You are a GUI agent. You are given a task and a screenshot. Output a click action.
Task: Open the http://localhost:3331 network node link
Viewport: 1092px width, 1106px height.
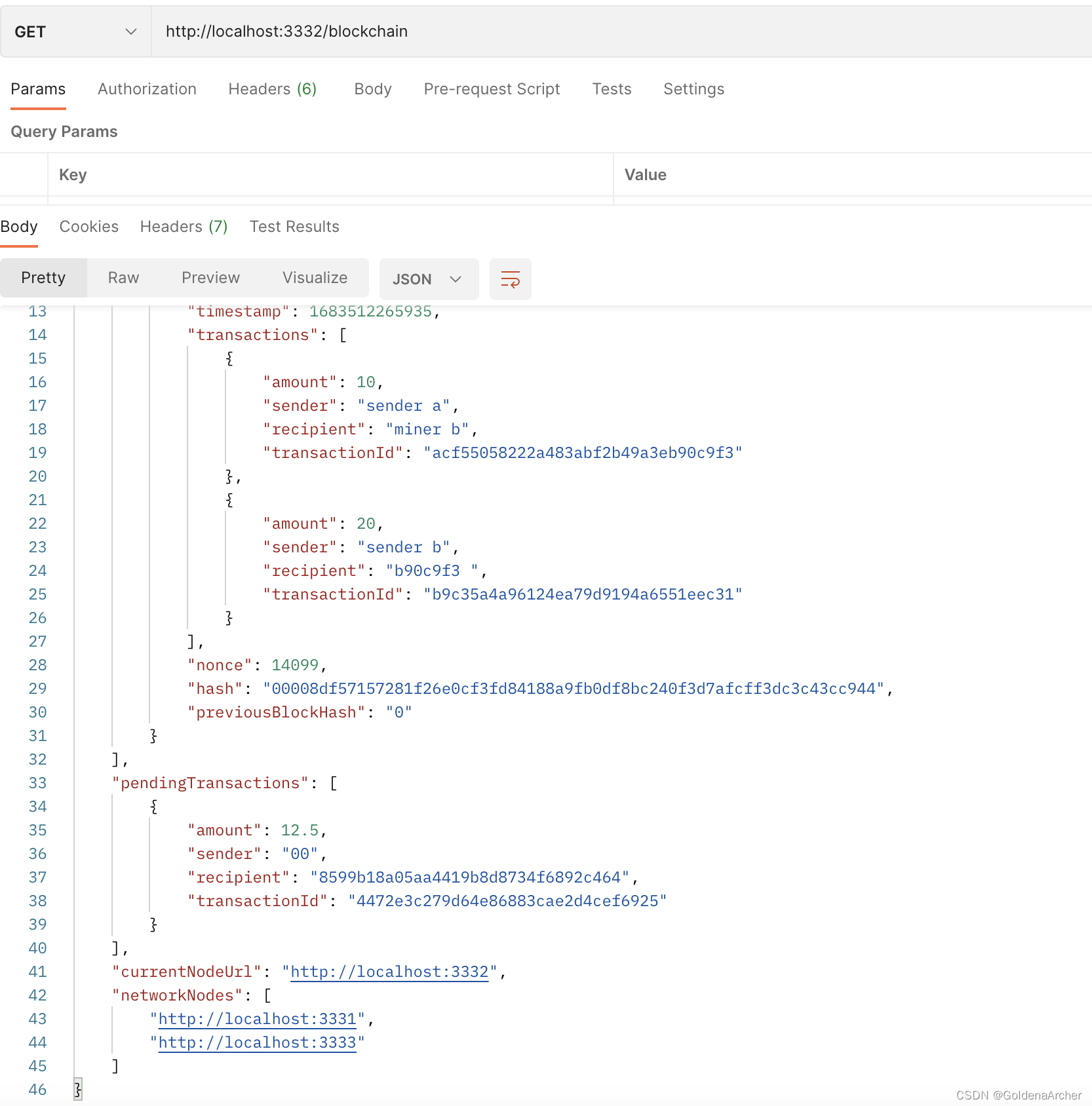[x=257, y=1019]
